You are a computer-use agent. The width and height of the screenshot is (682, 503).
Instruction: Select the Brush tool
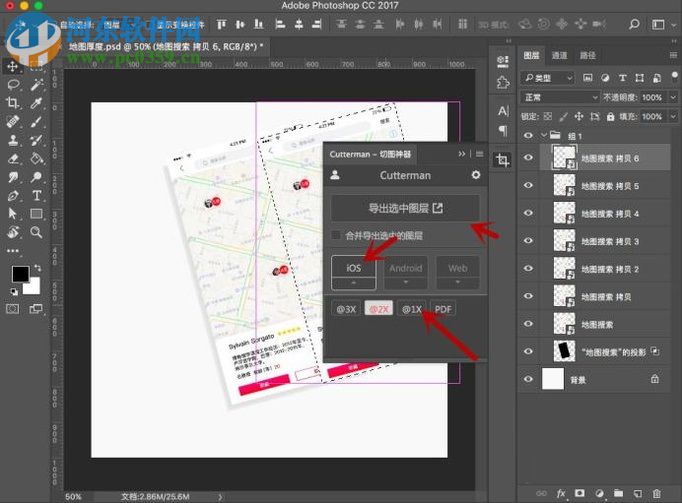[37, 121]
